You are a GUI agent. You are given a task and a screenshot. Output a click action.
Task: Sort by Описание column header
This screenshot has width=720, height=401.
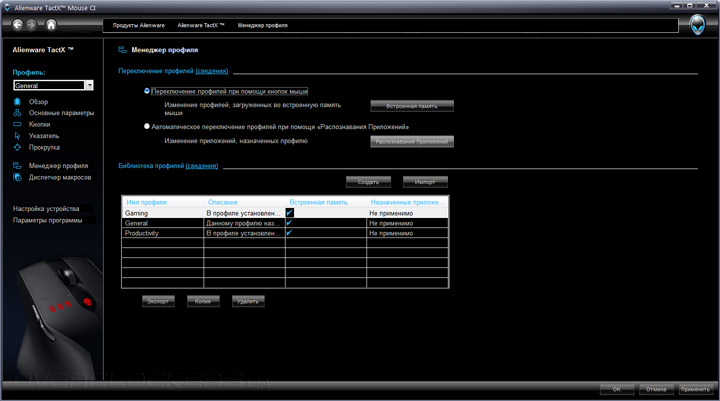coord(244,202)
